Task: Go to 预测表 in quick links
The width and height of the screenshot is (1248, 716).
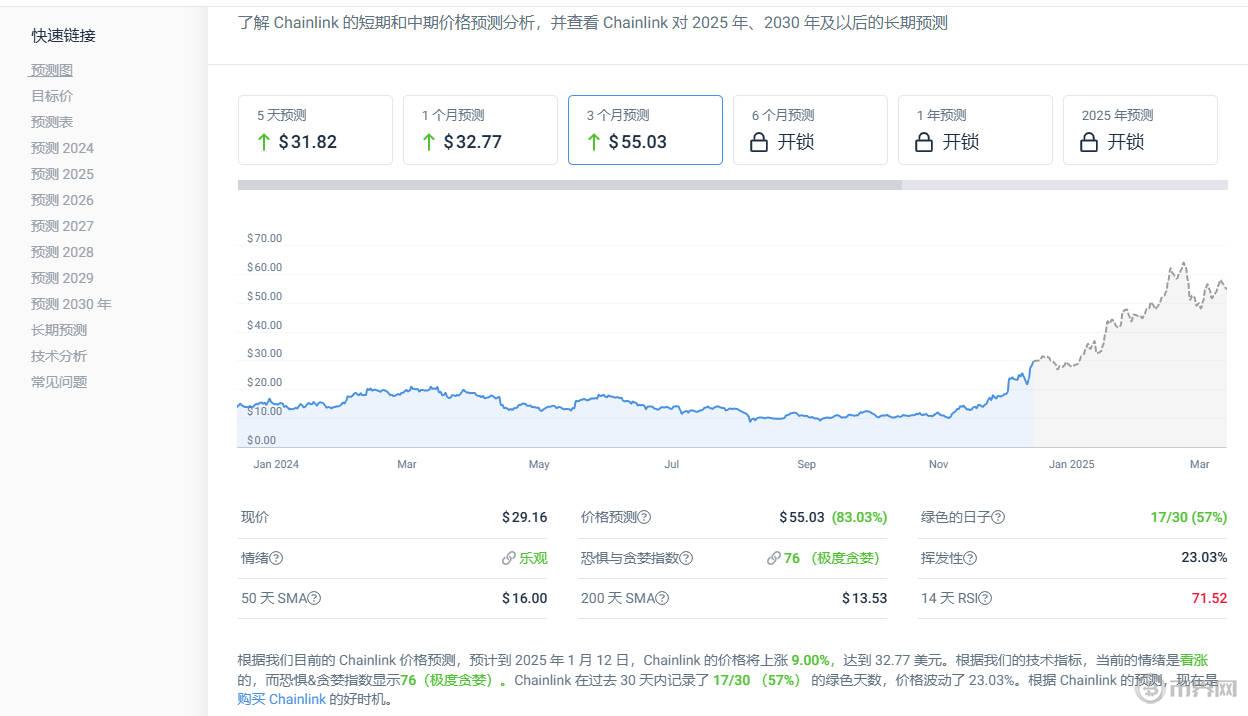Action: (52, 122)
